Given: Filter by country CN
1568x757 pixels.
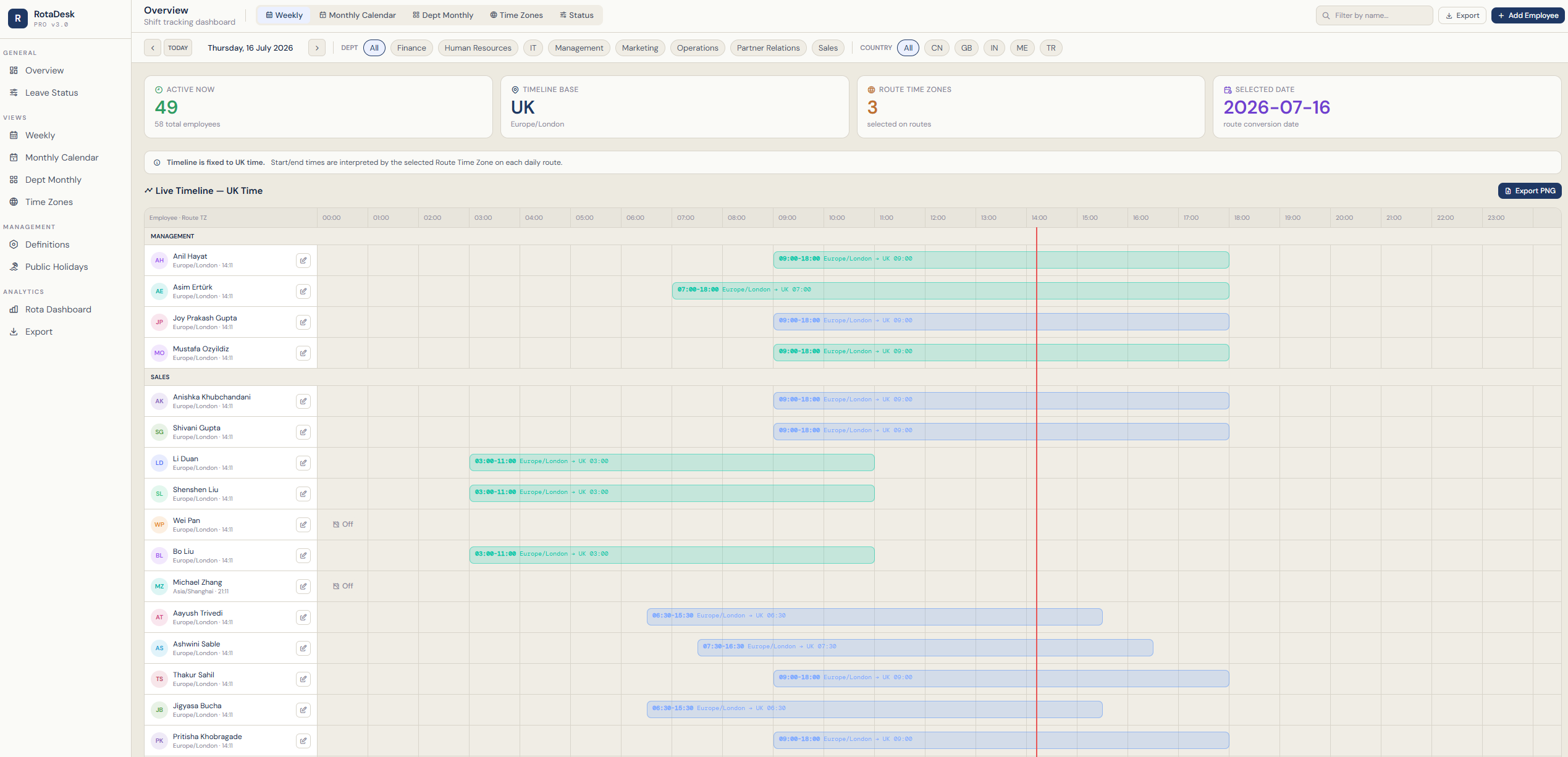Looking at the screenshot, I should [x=937, y=48].
